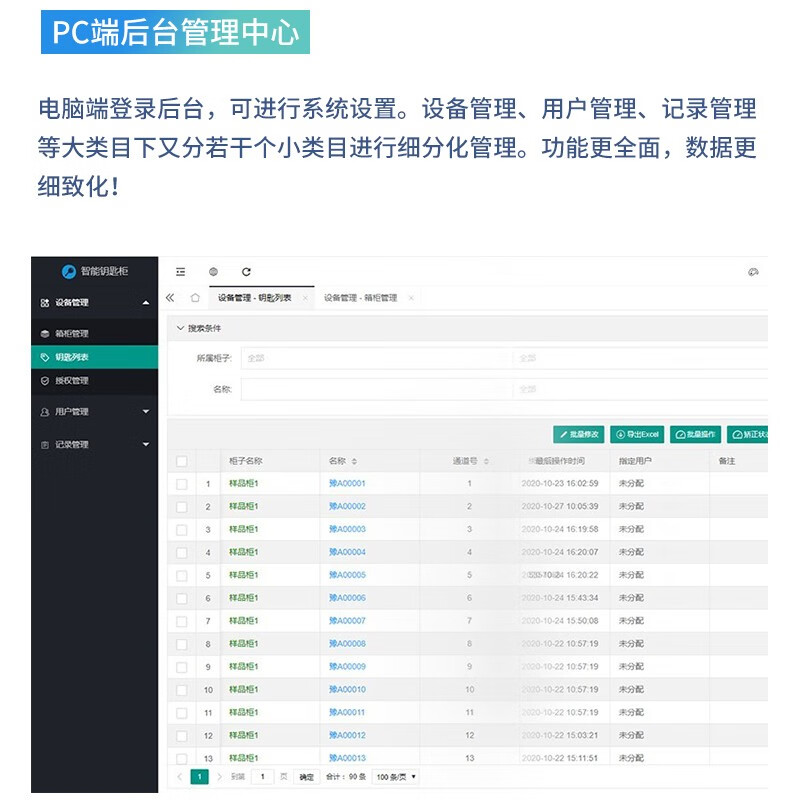
Task: Switch to 设备管理 - 箱柜管理 tab
Action: (x=360, y=298)
